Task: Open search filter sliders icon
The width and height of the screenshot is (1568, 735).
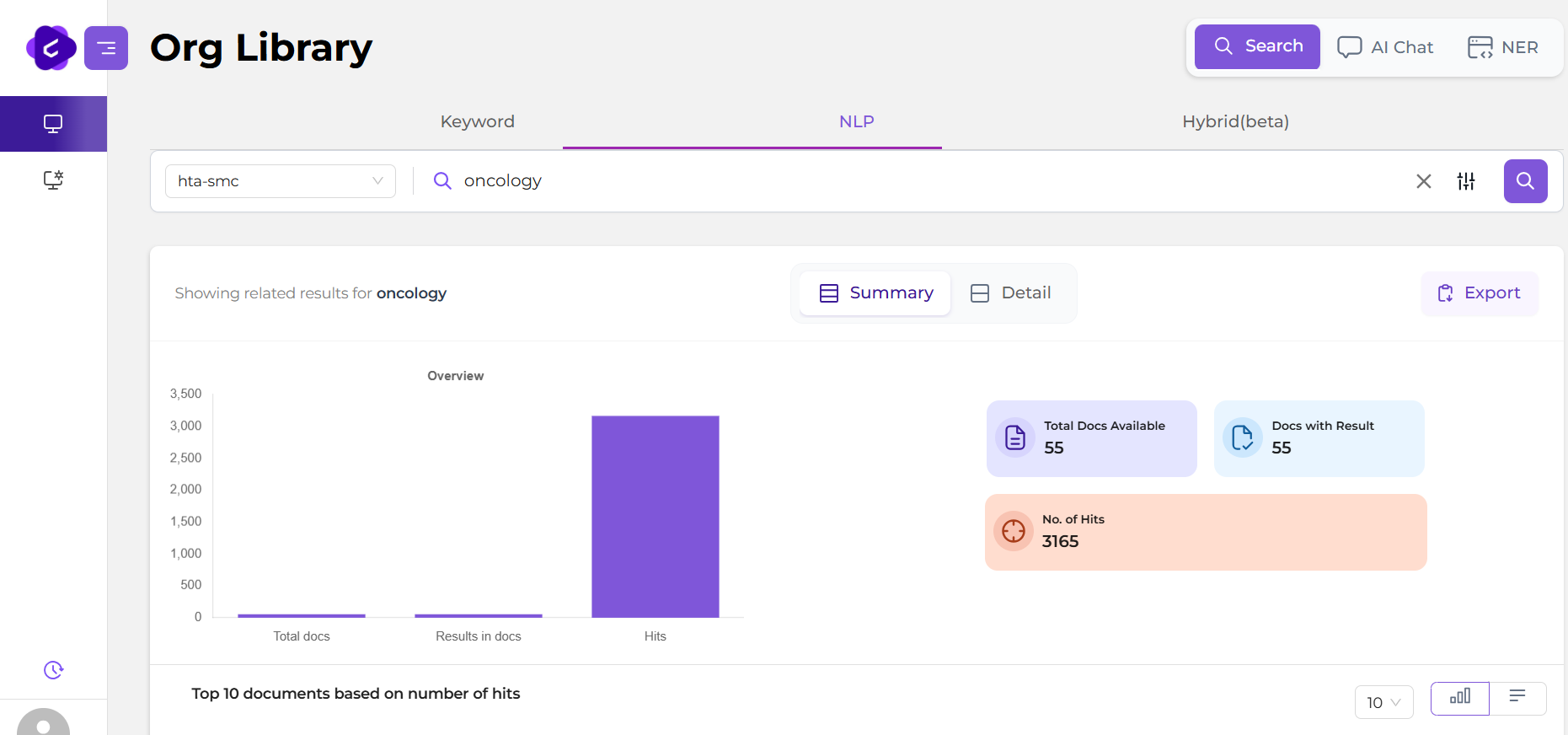Action: [x=1466, y=181]
